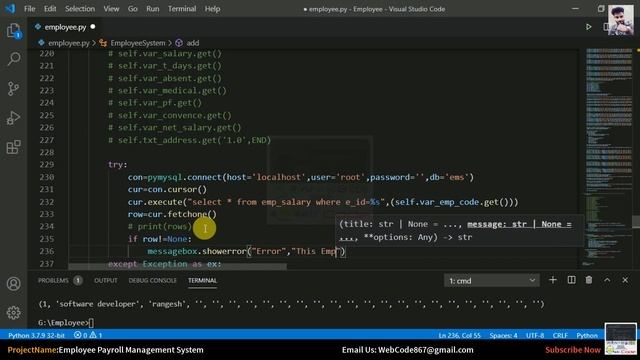
Task: Open the Search view icon
Action: click(13, 59)
